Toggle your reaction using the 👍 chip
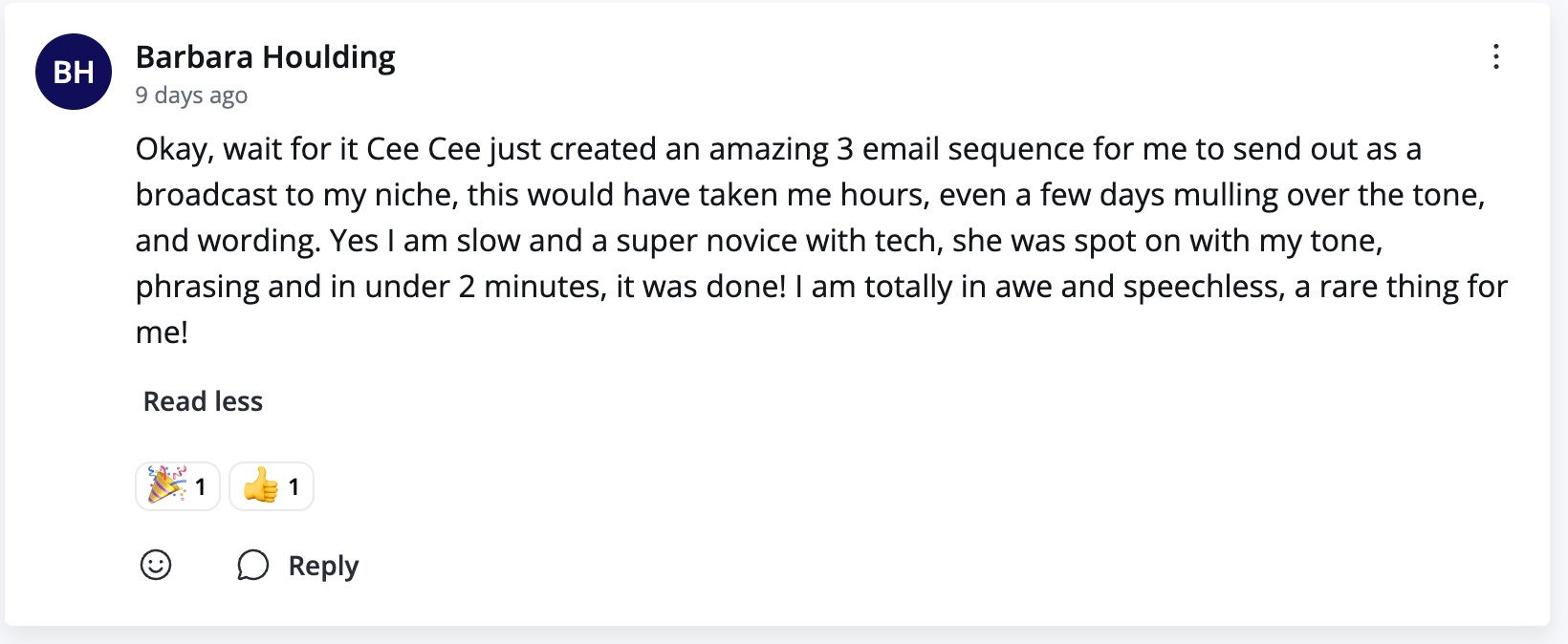1568x644 pixels. (x=271, y=485)
